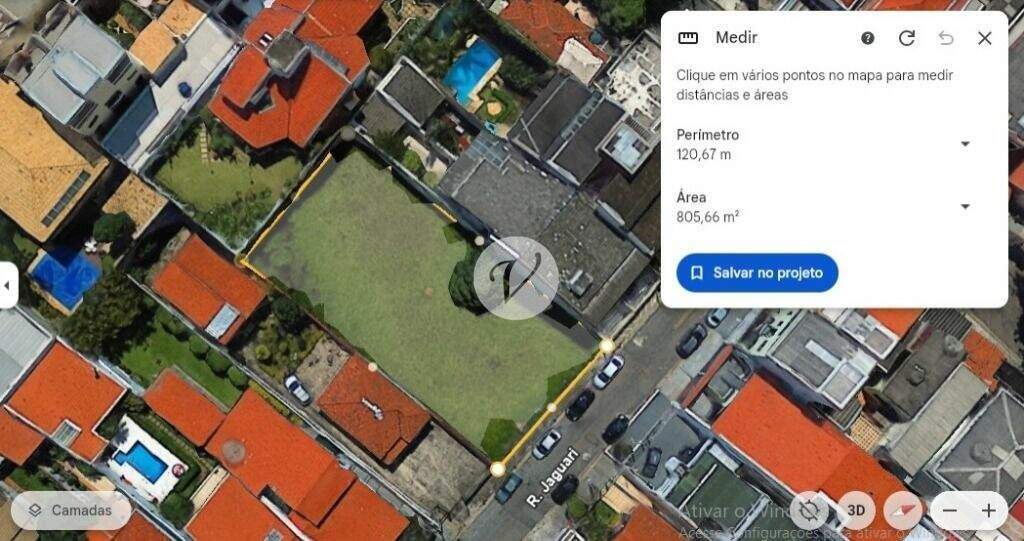Click the midpoint handle along R. Jaguari

coord(551,408)
